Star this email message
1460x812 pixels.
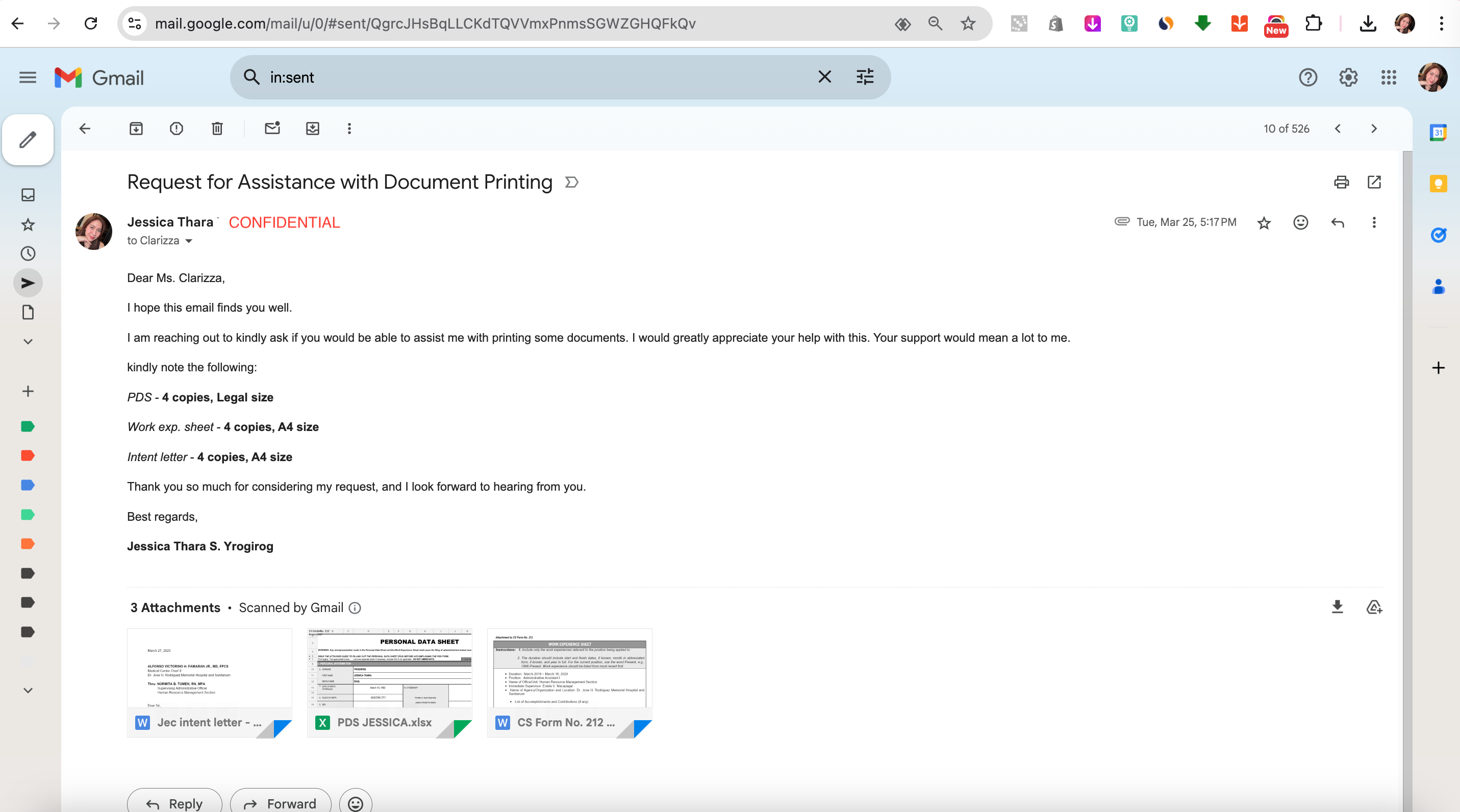pos(1263,223)
